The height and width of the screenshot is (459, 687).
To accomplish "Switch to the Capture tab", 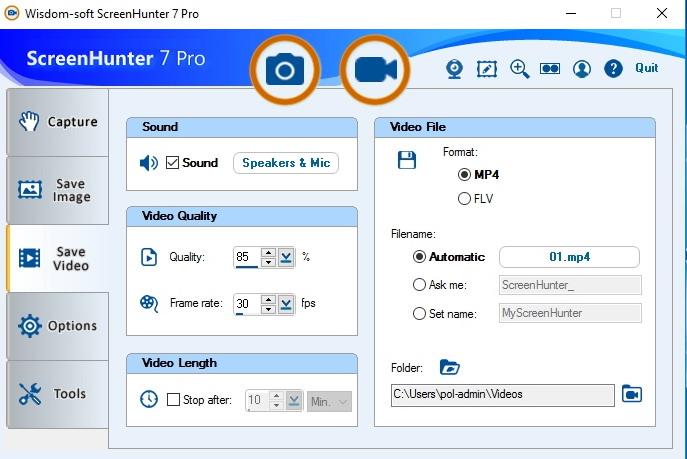I will pyautogui.click(x=58, y=122).
